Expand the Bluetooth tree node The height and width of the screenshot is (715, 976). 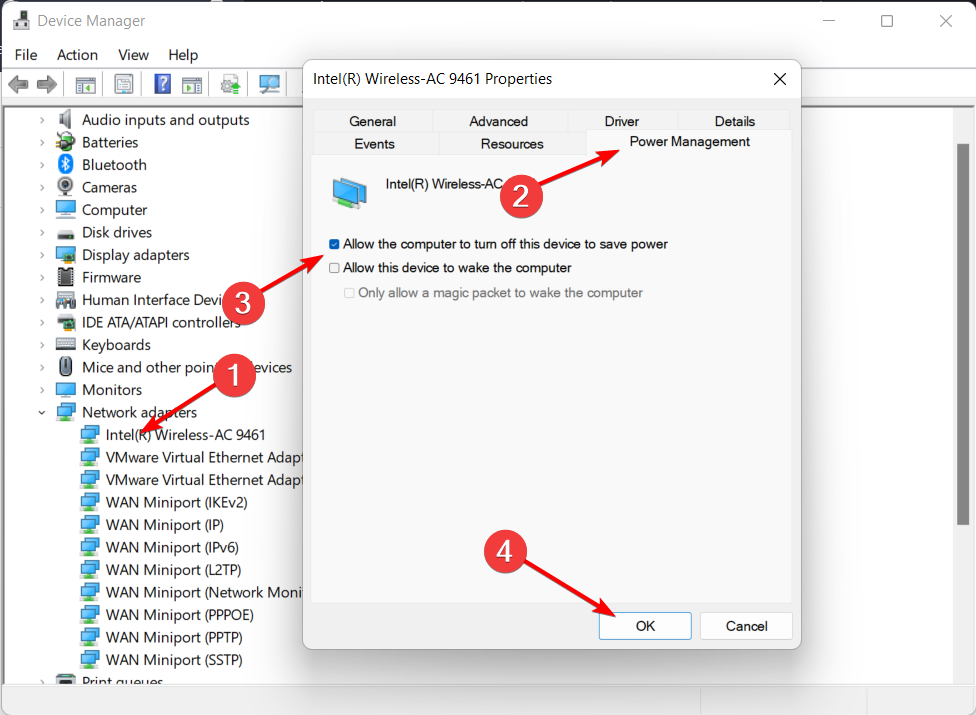pyautogui.click(x=42, y=165)
